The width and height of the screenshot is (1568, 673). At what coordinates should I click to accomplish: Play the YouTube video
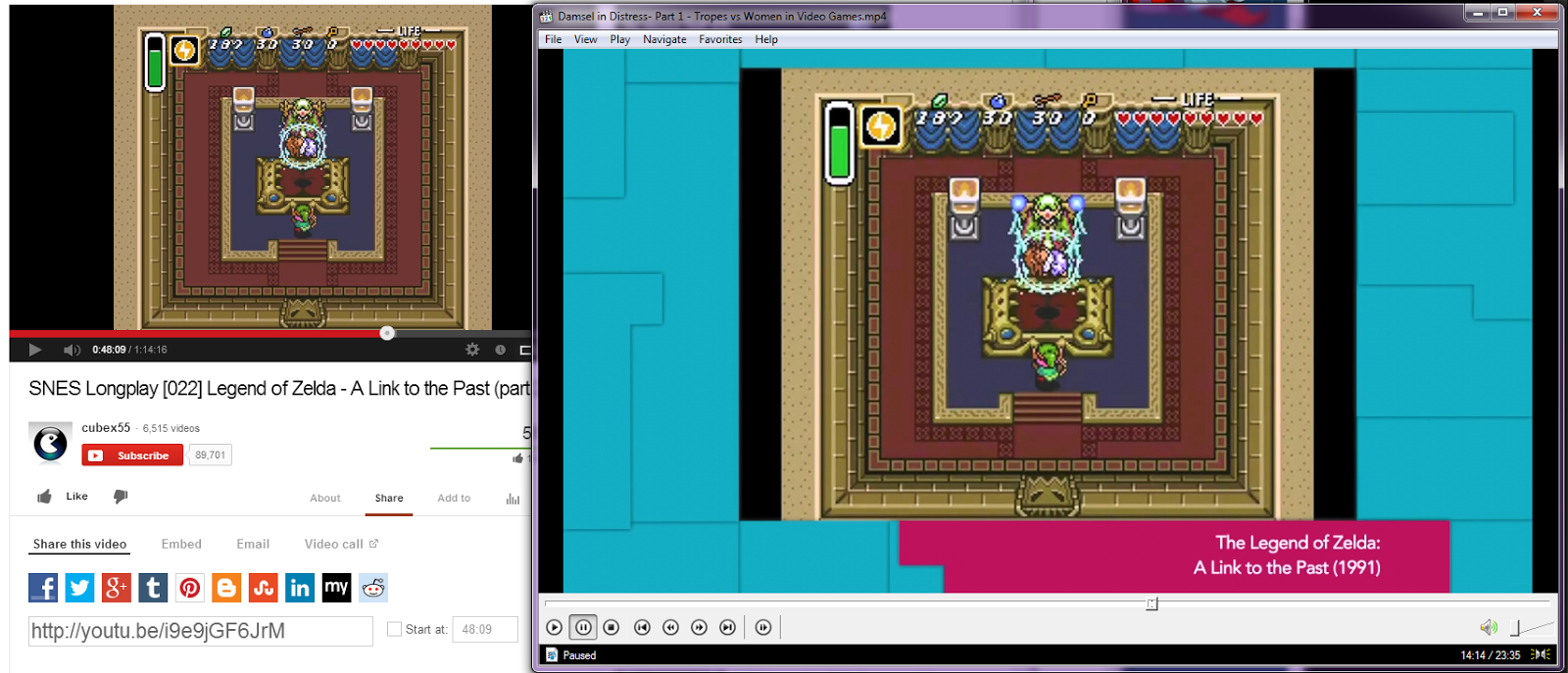pos(35,350)
